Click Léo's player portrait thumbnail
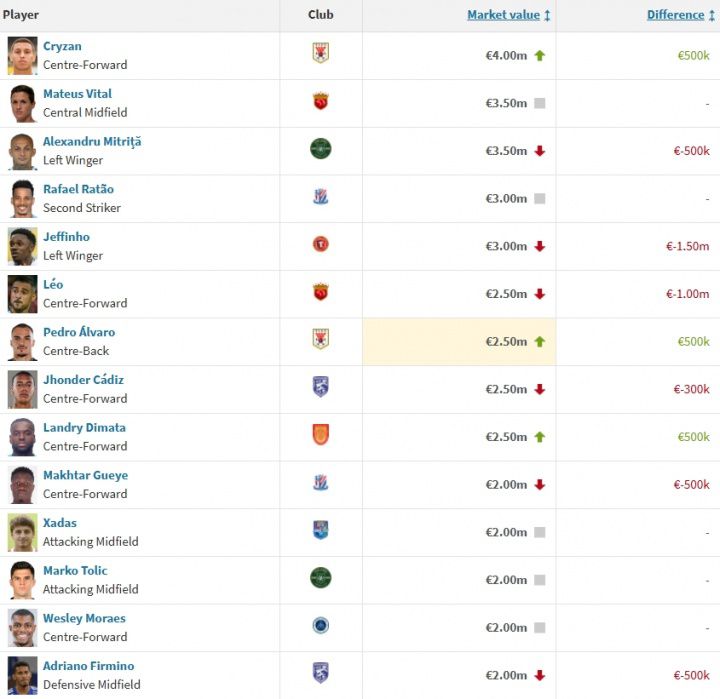720x699 pixels. pyautogui.click(x=22, y=294)
